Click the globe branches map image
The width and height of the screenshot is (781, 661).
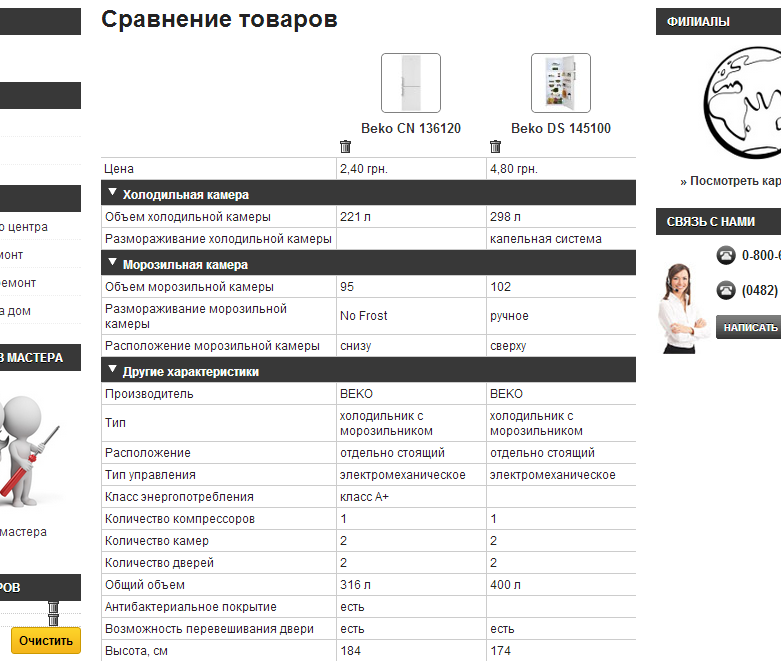(x=743, y=103)
